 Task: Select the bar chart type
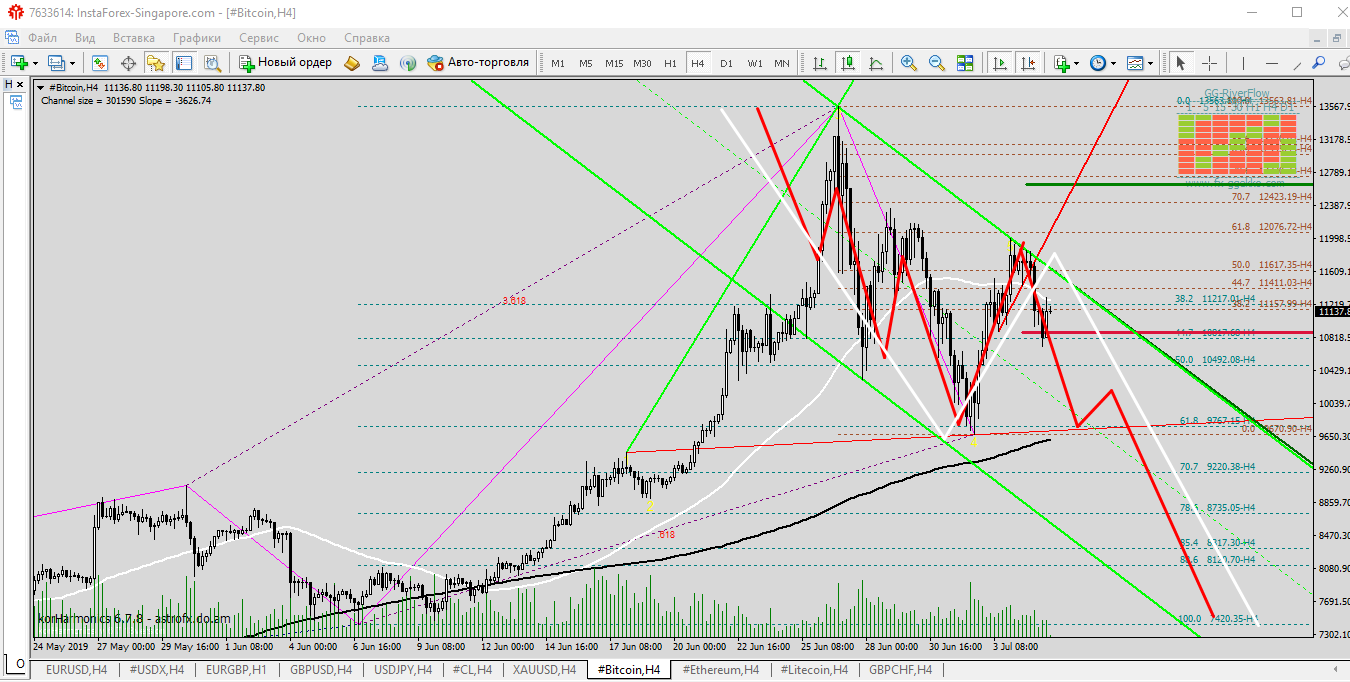pyautogui.click(x=820, y=62)
